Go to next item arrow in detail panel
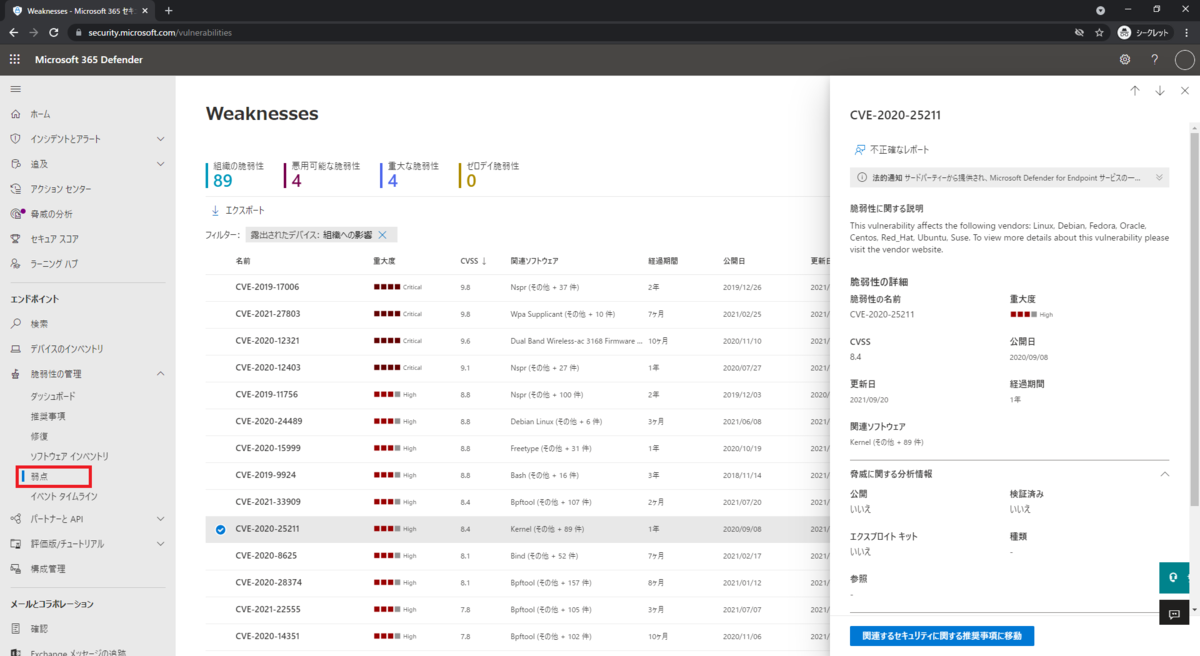Image resolution: width=1200 pixels, height=656 pixels. [x=1160, y=91]
